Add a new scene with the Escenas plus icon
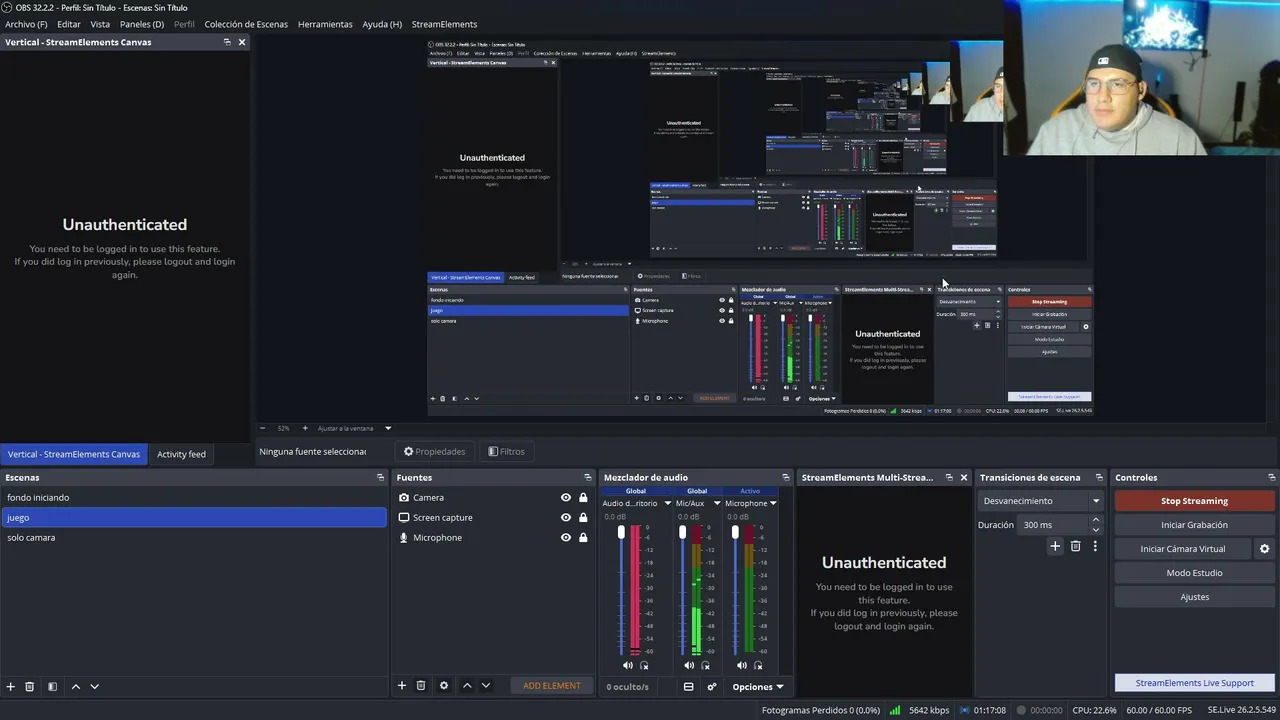 (x=11, y=686)
